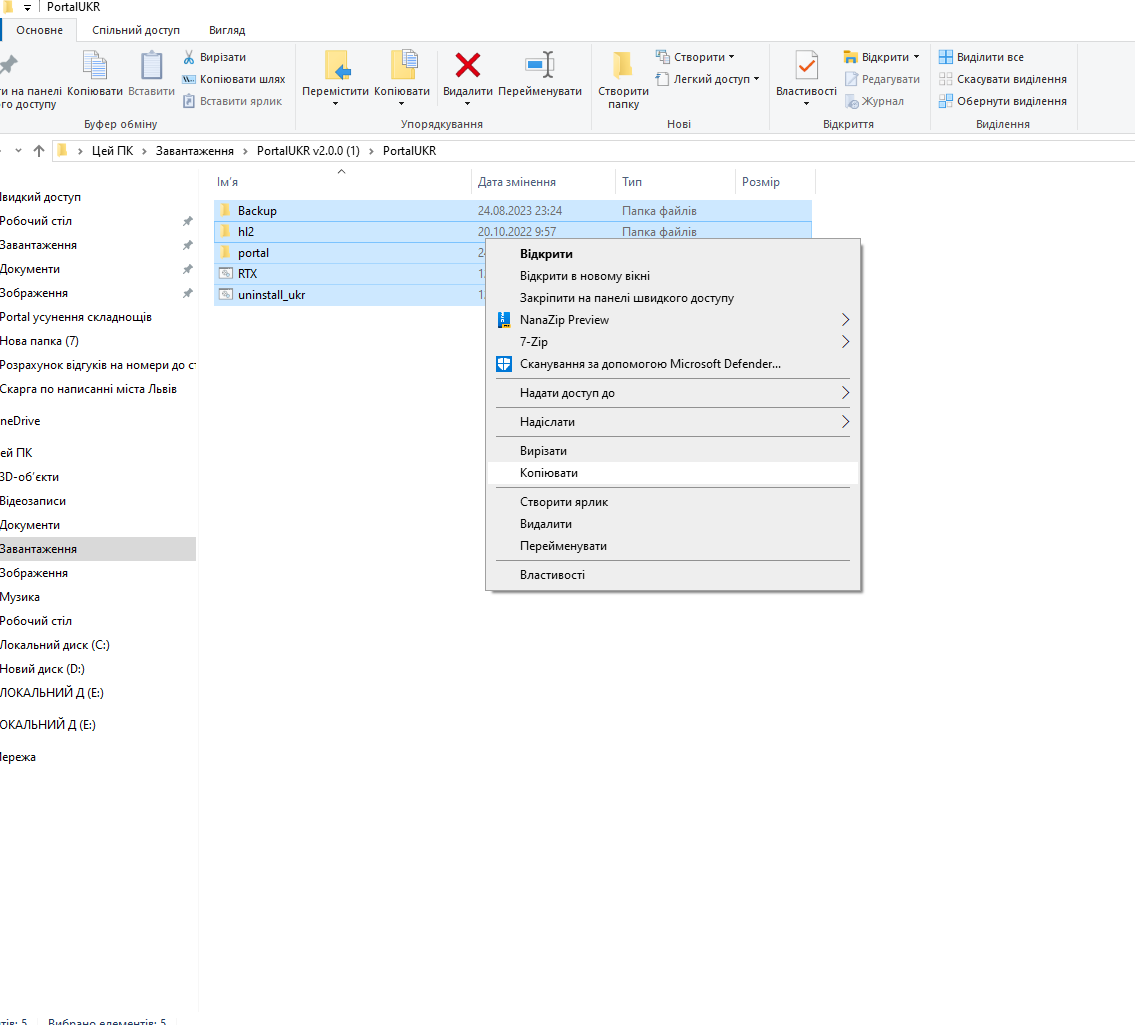
Task: Click the RTX file icon
Action: click(226, 274)
